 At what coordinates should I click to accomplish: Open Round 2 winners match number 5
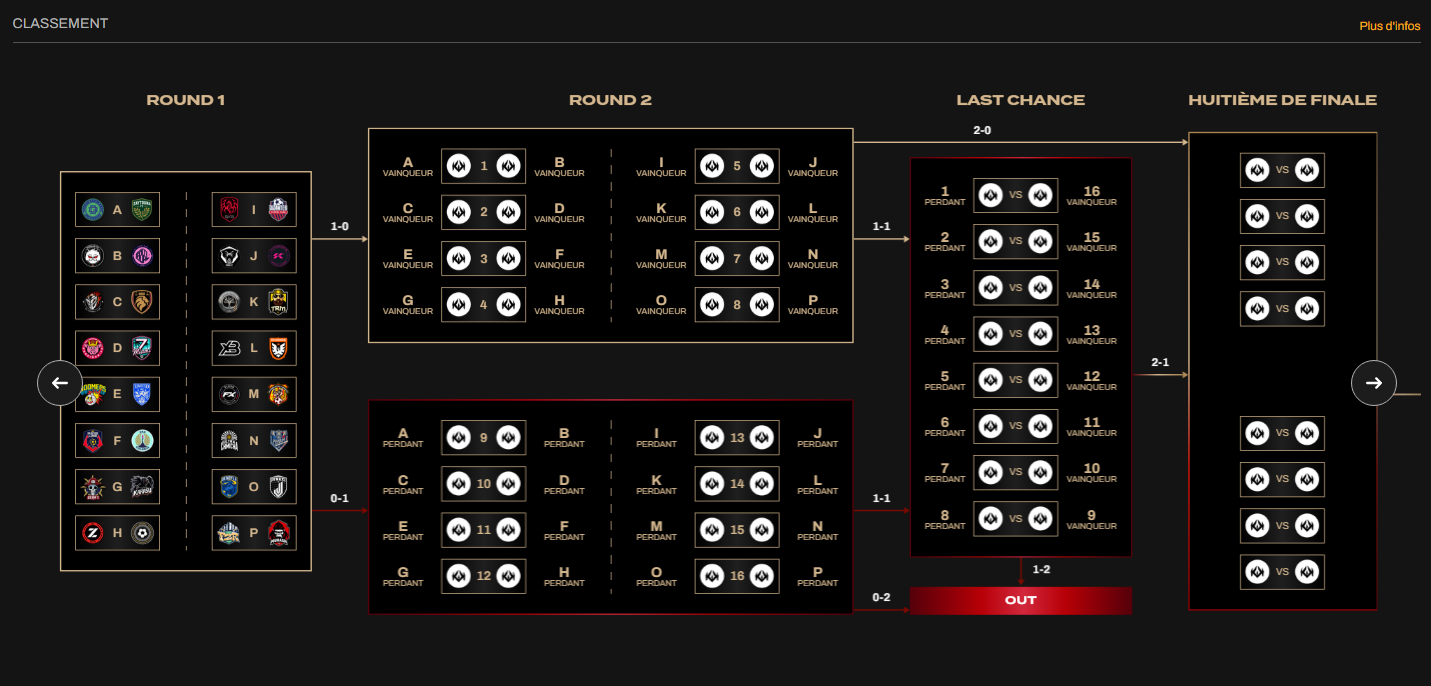coord(737,166)
